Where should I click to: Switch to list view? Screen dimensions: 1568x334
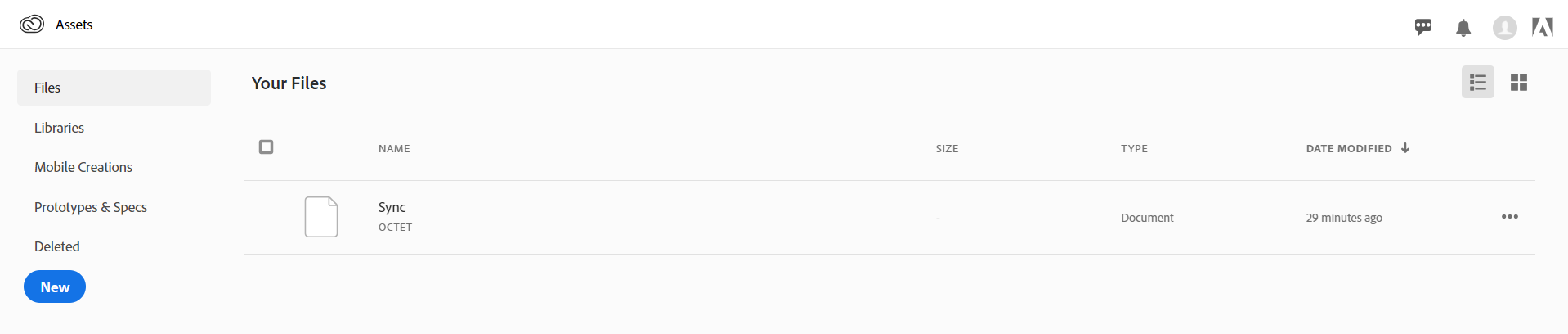pyautogui.click(x=1477, y=82)
